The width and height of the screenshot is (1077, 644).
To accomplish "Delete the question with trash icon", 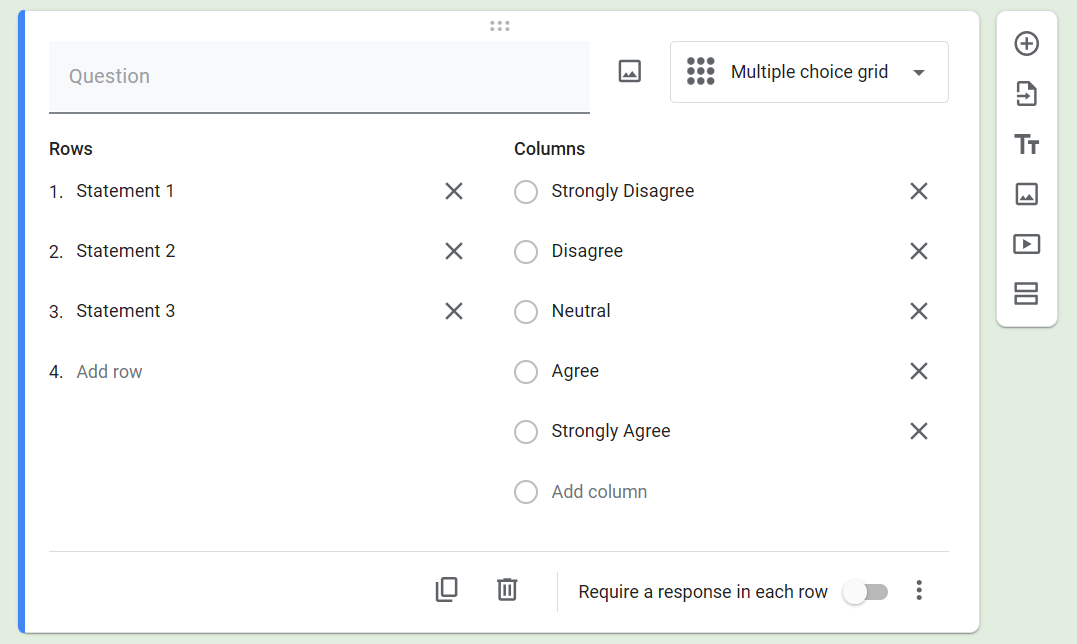I will [507, 590].
